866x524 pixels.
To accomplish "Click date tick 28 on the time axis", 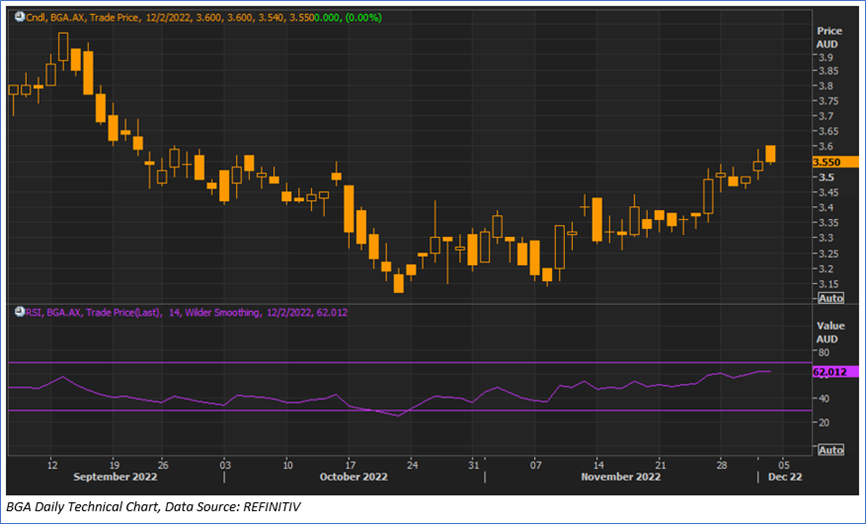I will coord(720,464).
